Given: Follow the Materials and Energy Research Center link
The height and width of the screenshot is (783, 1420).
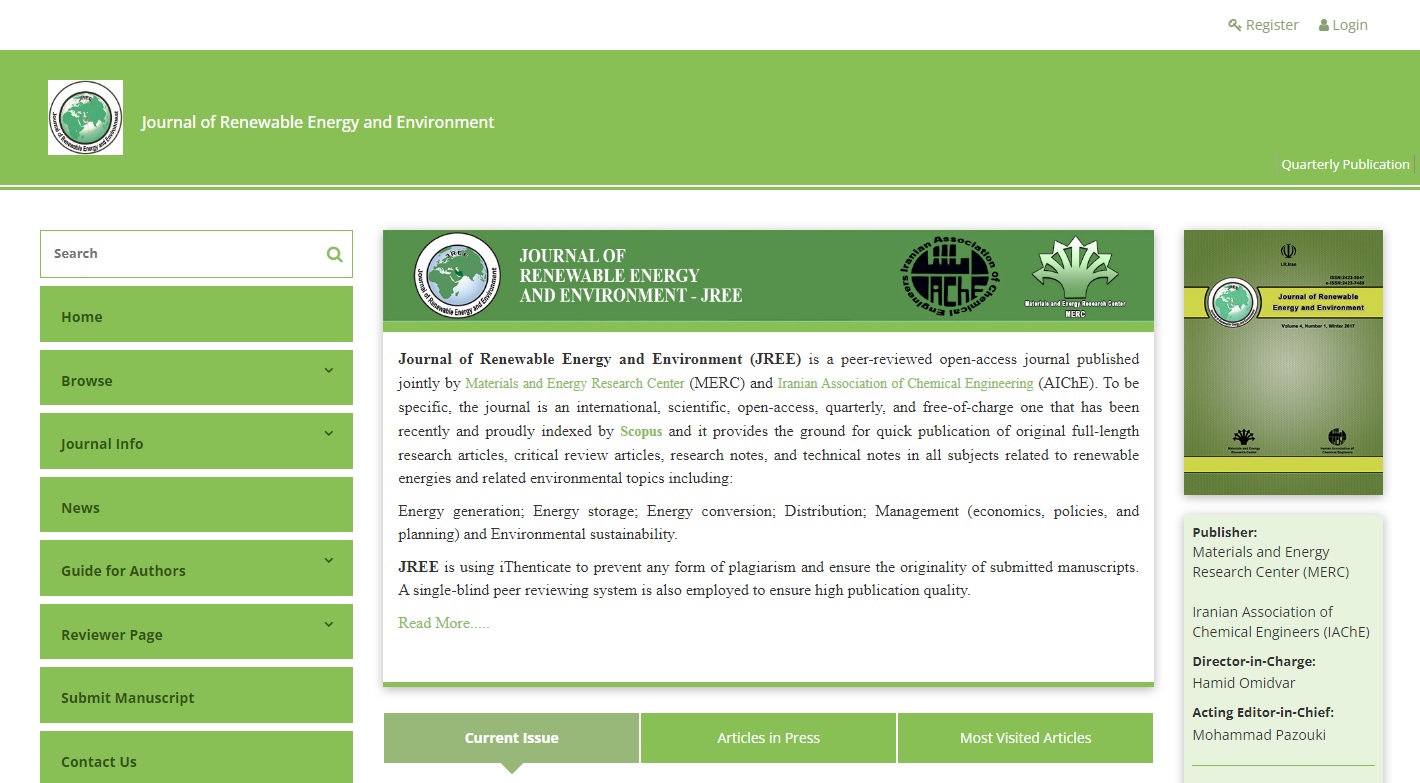Looking at the screenshot, I should [575, 383].
